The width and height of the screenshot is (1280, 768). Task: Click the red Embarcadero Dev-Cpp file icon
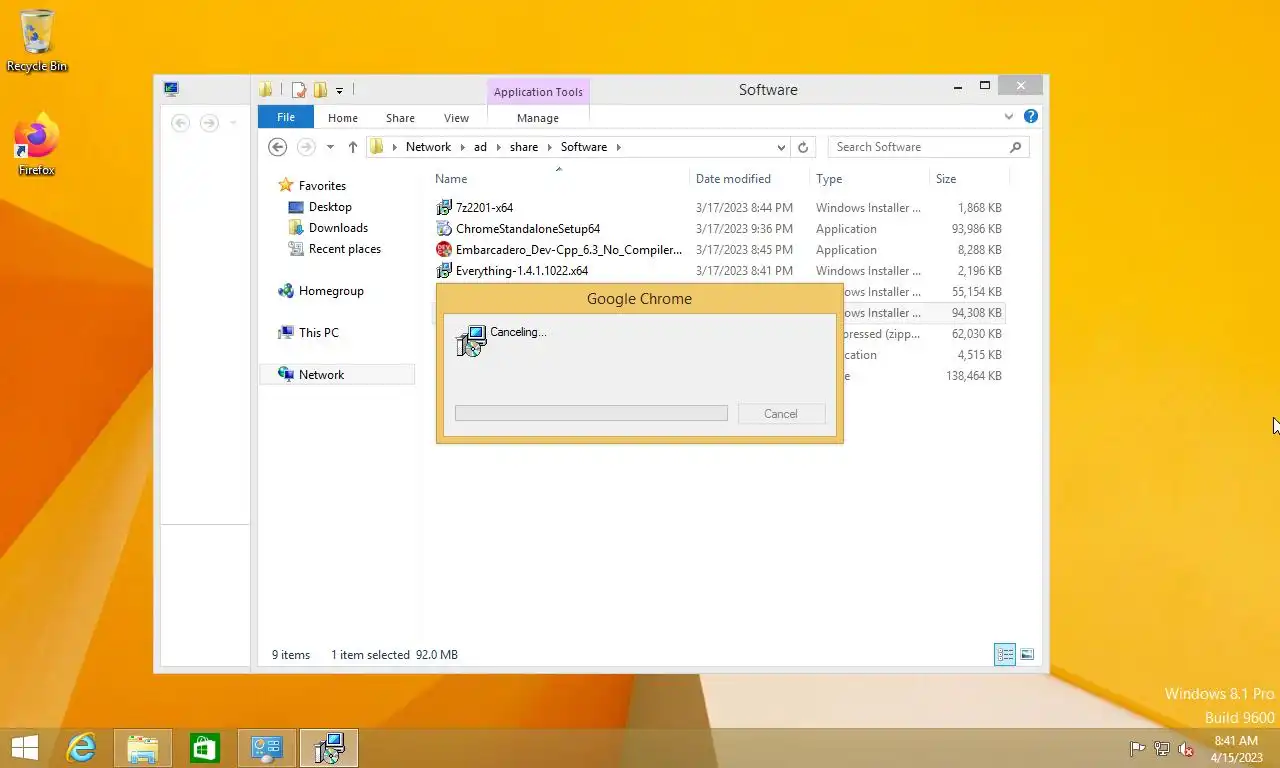[x=444, y=250]
